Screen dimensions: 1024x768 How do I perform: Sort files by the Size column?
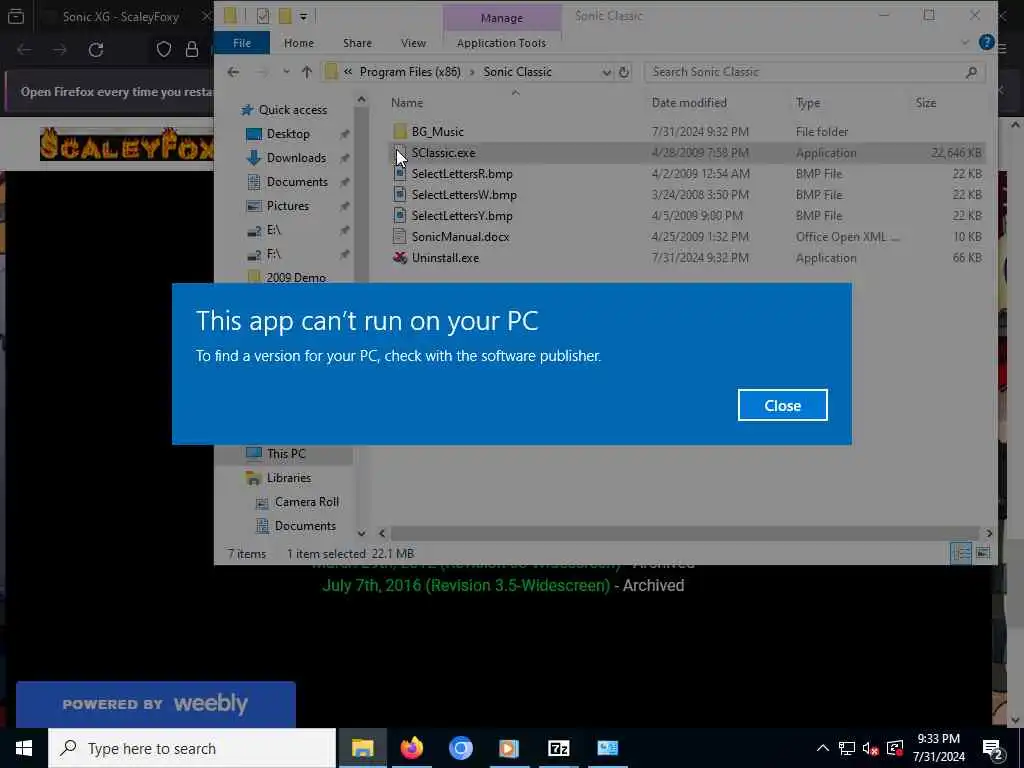click(x=925, y=103)
